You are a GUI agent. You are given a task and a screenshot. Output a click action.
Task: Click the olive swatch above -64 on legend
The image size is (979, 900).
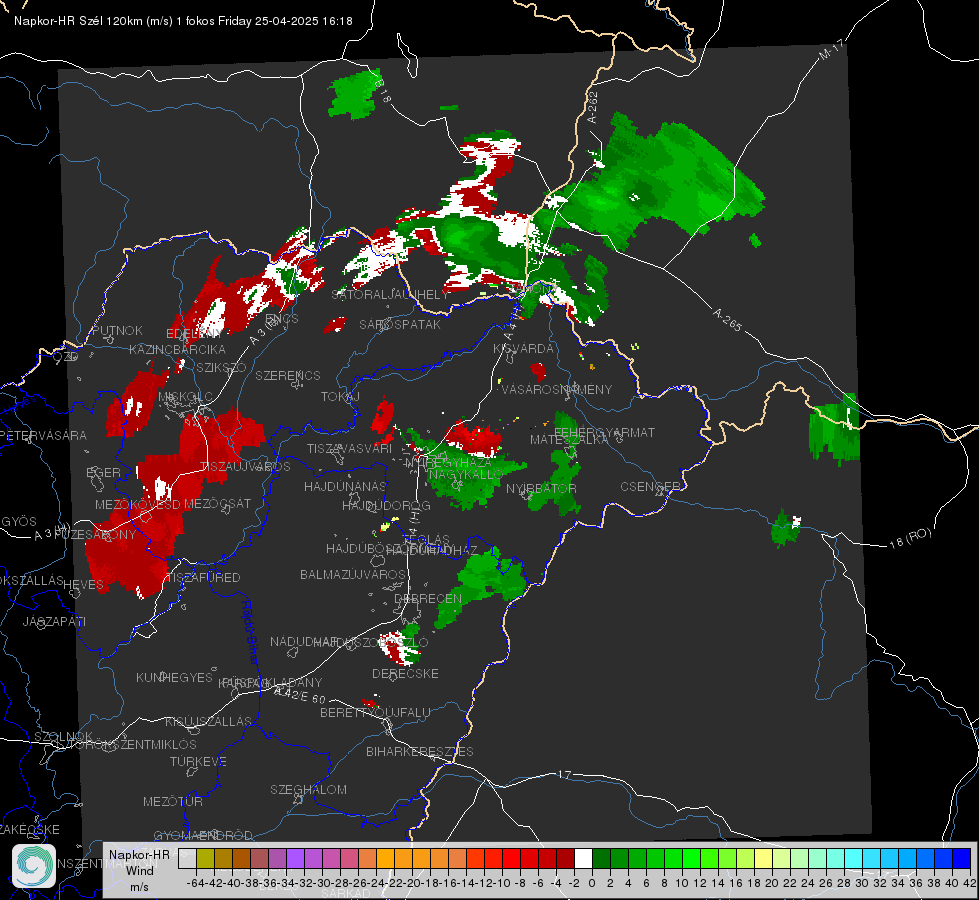(x=205, y=859)
